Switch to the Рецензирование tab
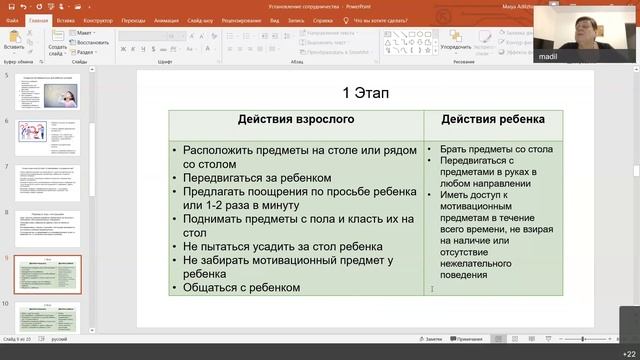This screenshot has width=640, height=360. point(241,20)
